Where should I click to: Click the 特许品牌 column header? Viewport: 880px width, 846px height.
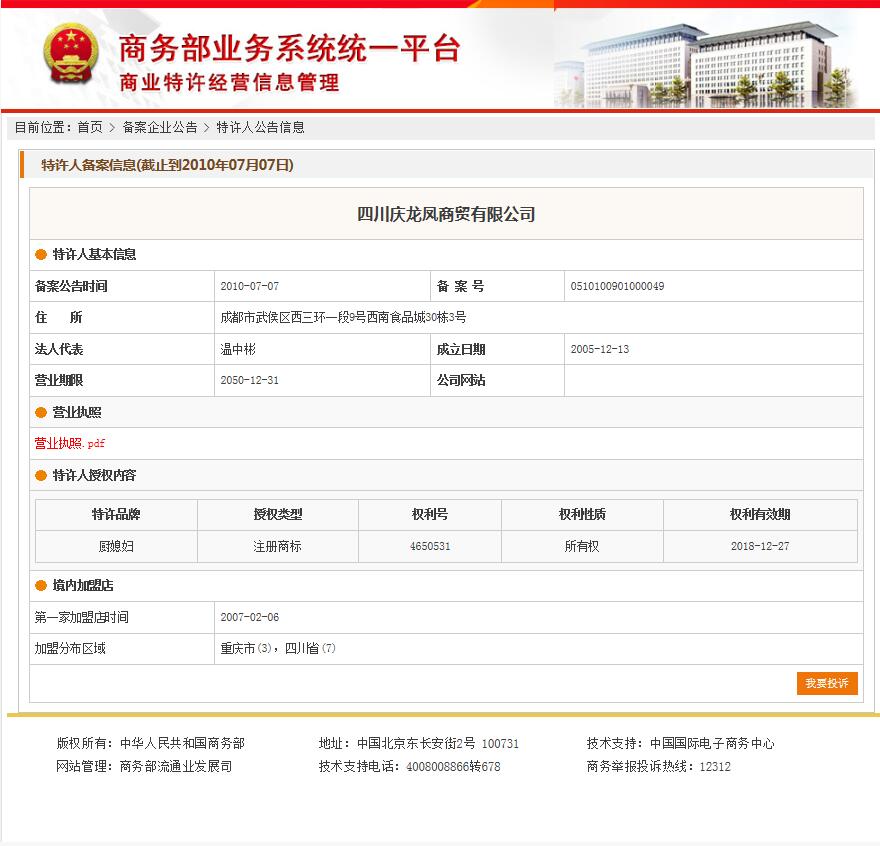116,514
